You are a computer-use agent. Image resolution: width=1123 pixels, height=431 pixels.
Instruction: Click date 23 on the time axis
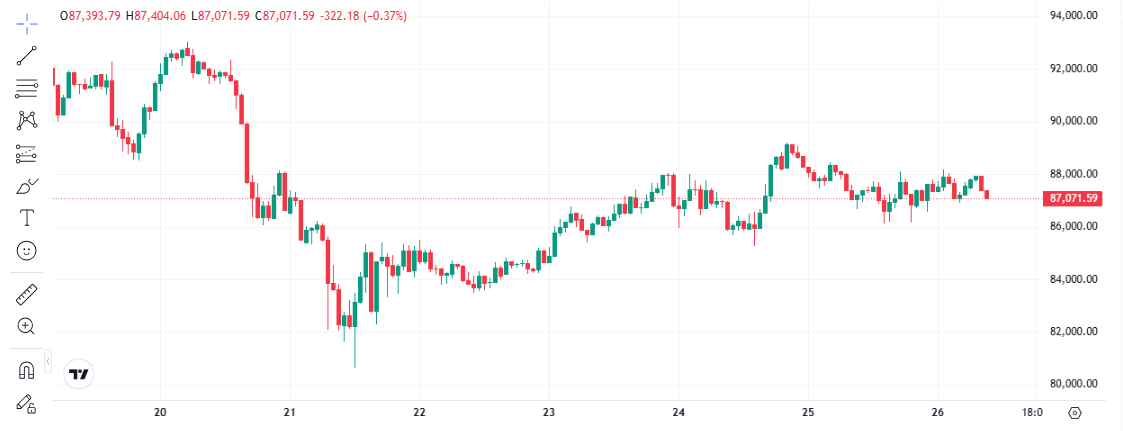[549, 412]
